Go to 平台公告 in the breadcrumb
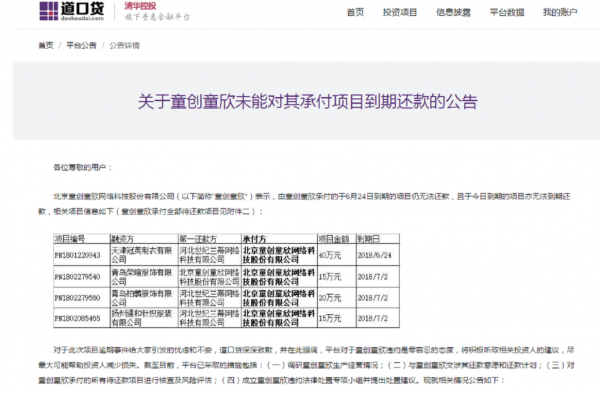Image resolution: width=600 pixels, height=394 pixels. (x=81, y=46)
